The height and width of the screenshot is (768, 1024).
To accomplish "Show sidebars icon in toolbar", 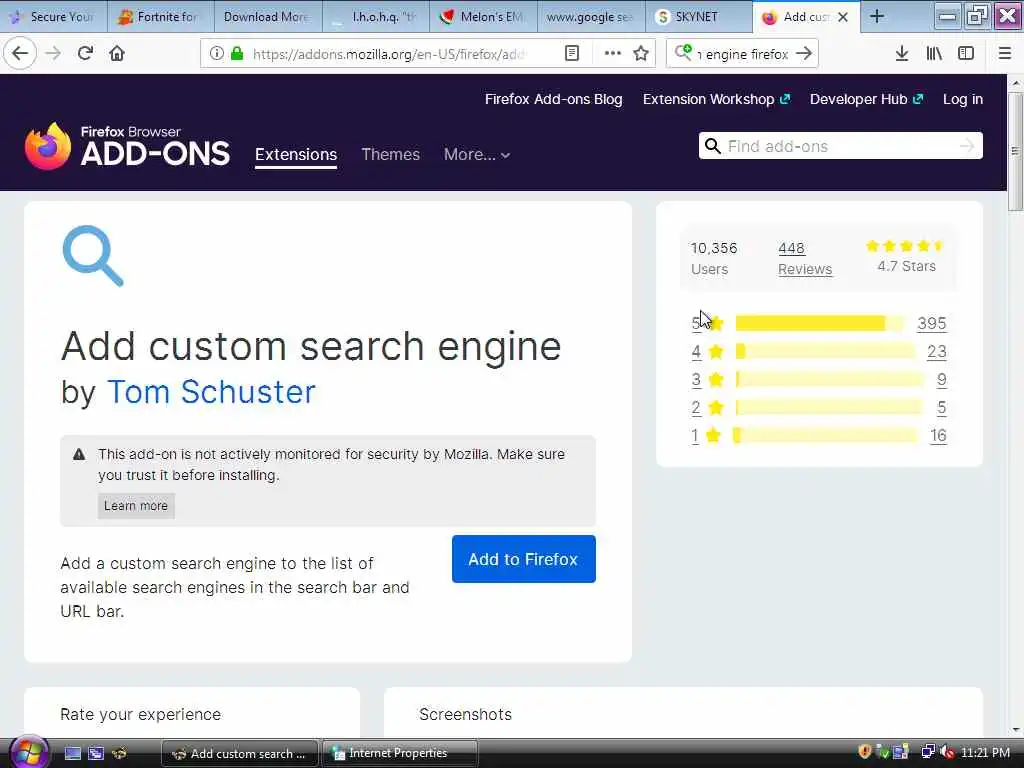I will [x=966, y=54].
